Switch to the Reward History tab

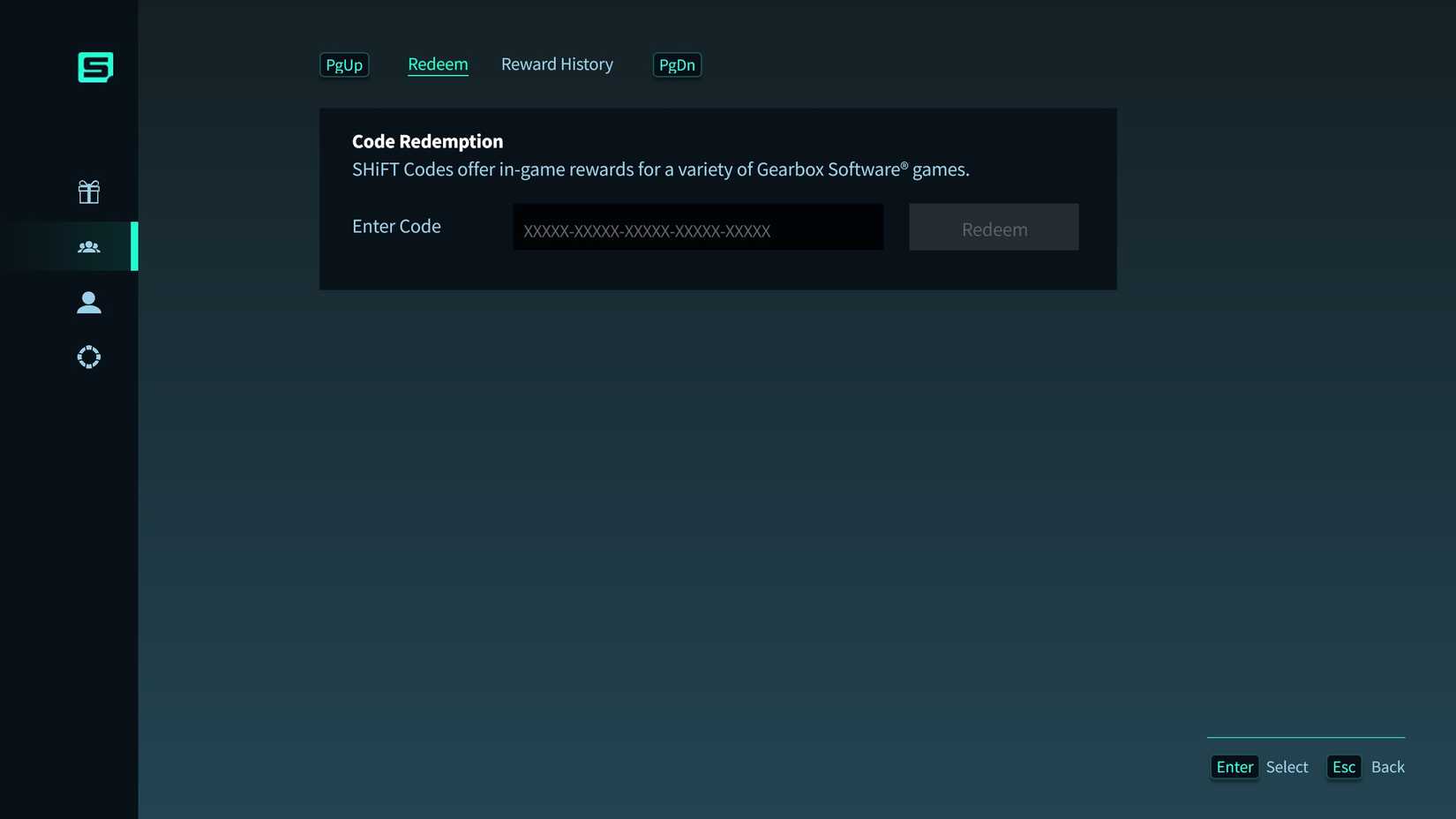click(557, 64)
